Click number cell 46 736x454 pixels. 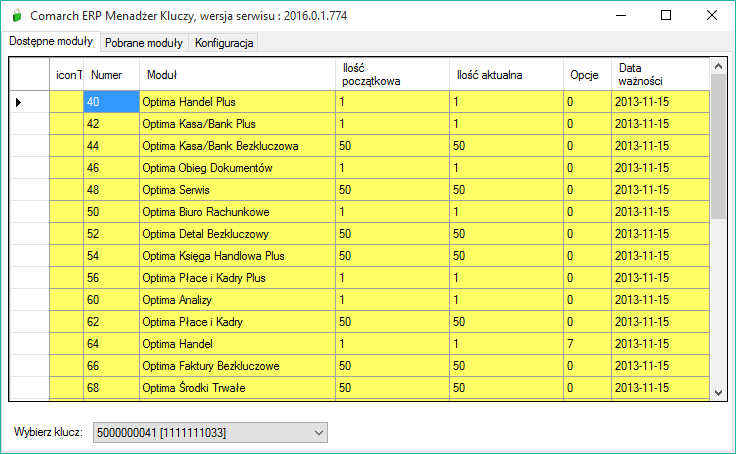coord(111,168)
